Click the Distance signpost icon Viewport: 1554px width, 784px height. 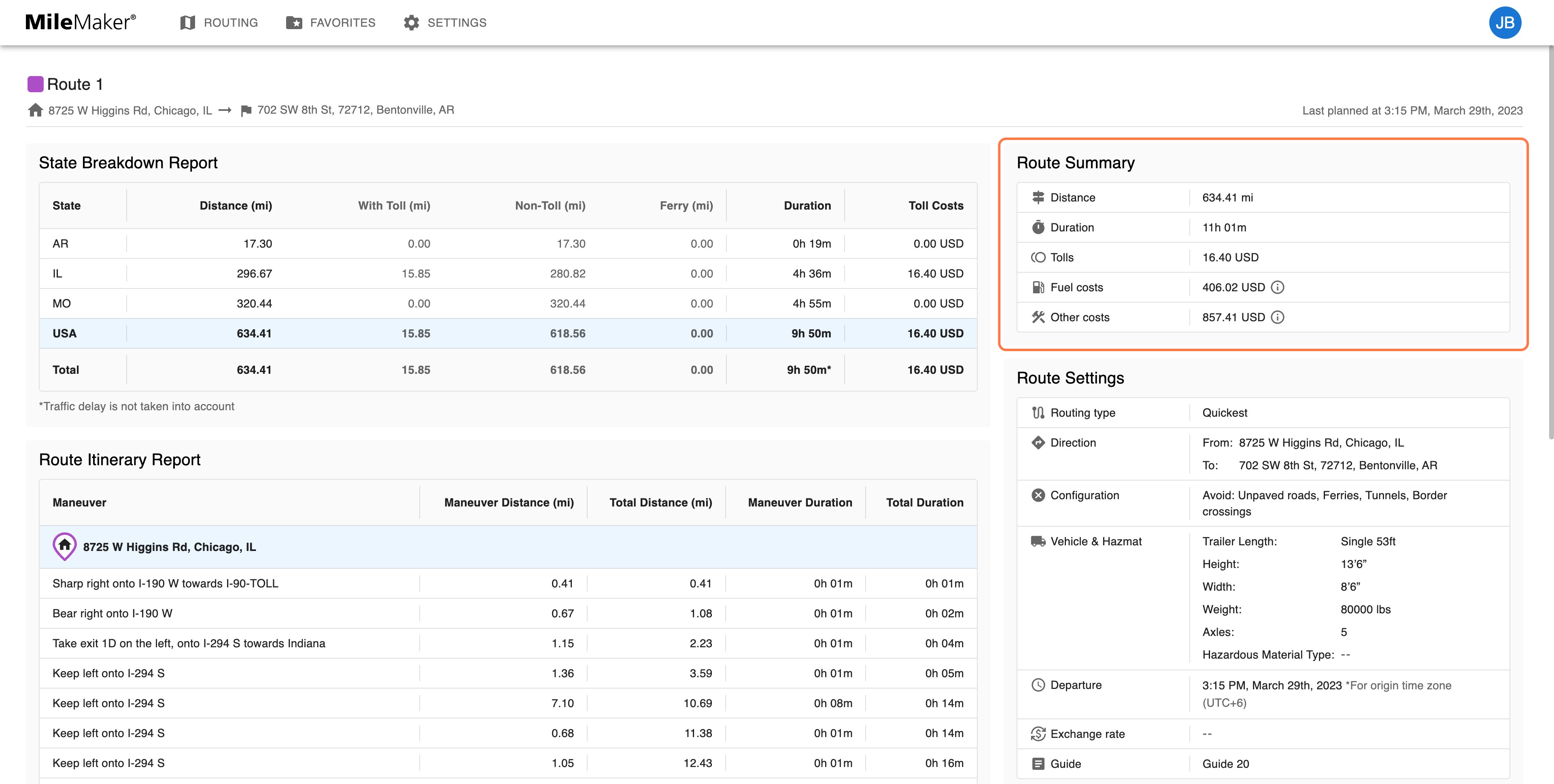click(1038, 197)
